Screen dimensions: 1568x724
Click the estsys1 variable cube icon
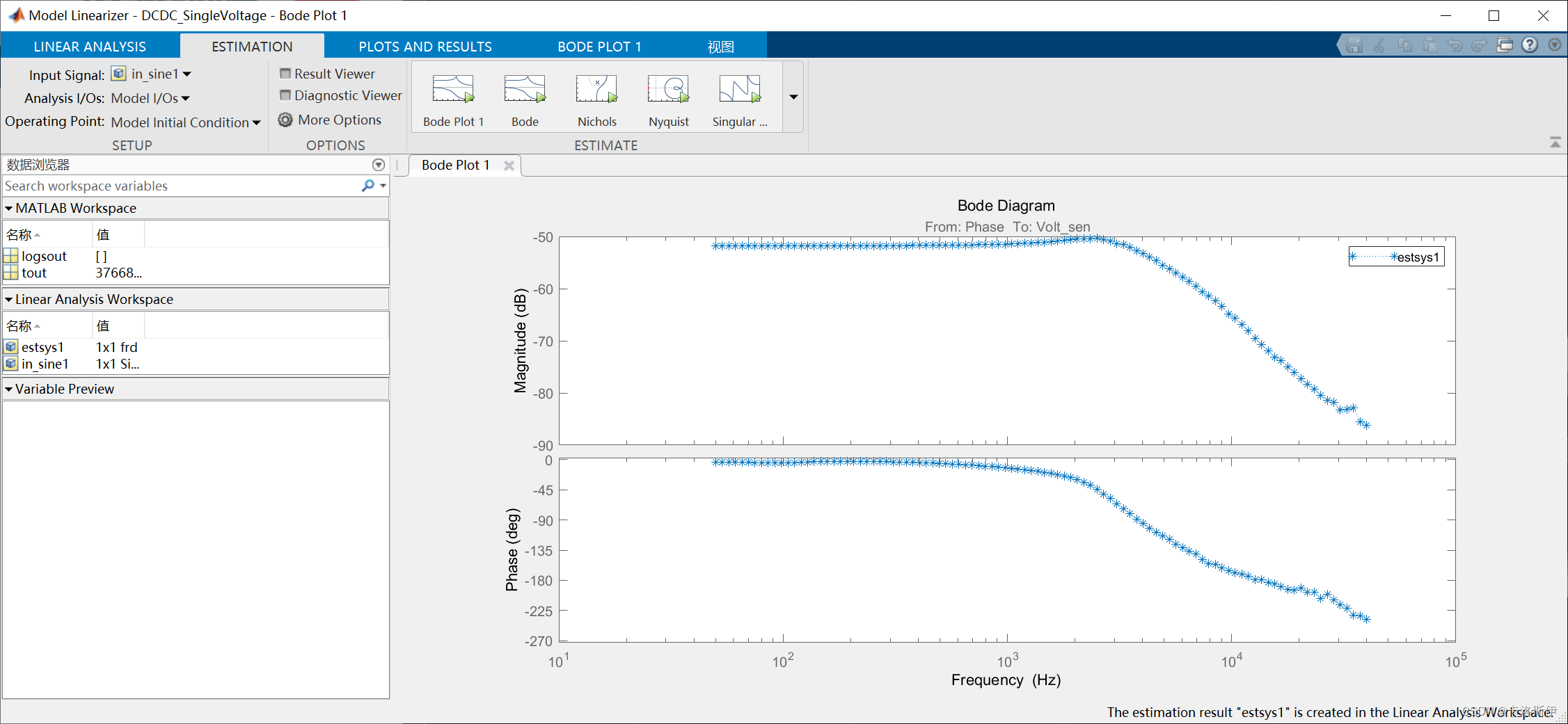[x=10, y=347]
